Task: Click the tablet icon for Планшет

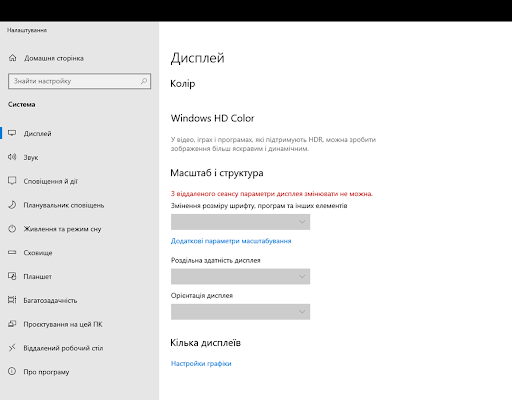Action: [x=12, y=276]
